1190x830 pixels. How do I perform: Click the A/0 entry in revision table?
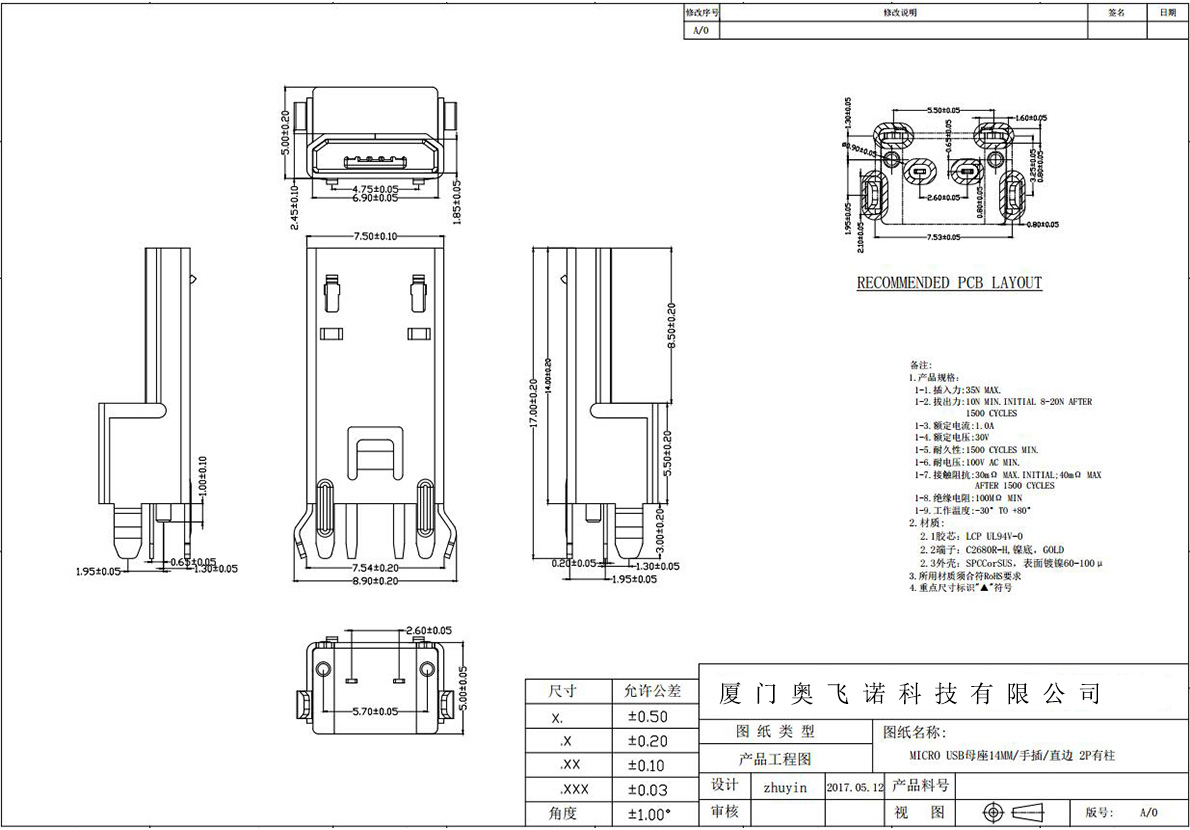click(701, 30)
